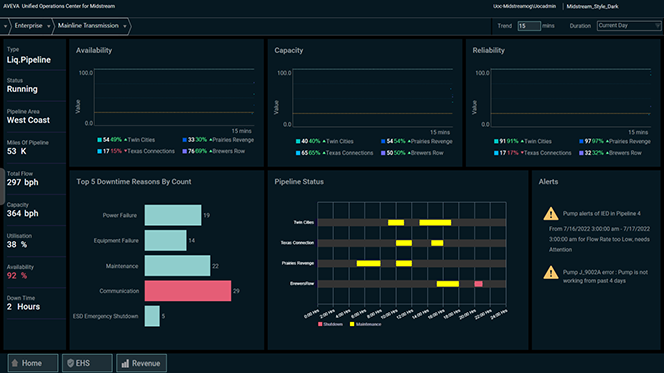Go to the Home page button
The width and height of the screenshot is (664, 373).
(33, 363)
